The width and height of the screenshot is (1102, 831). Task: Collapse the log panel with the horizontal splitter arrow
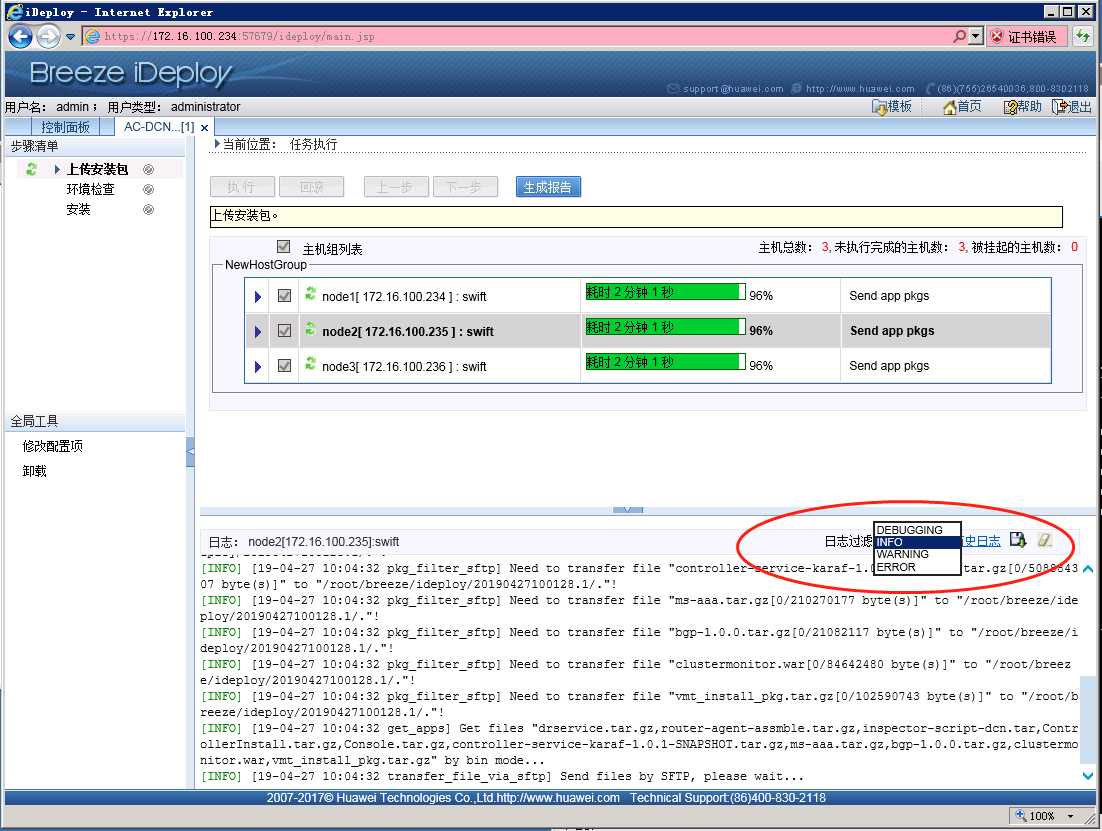tap(628, 509)
